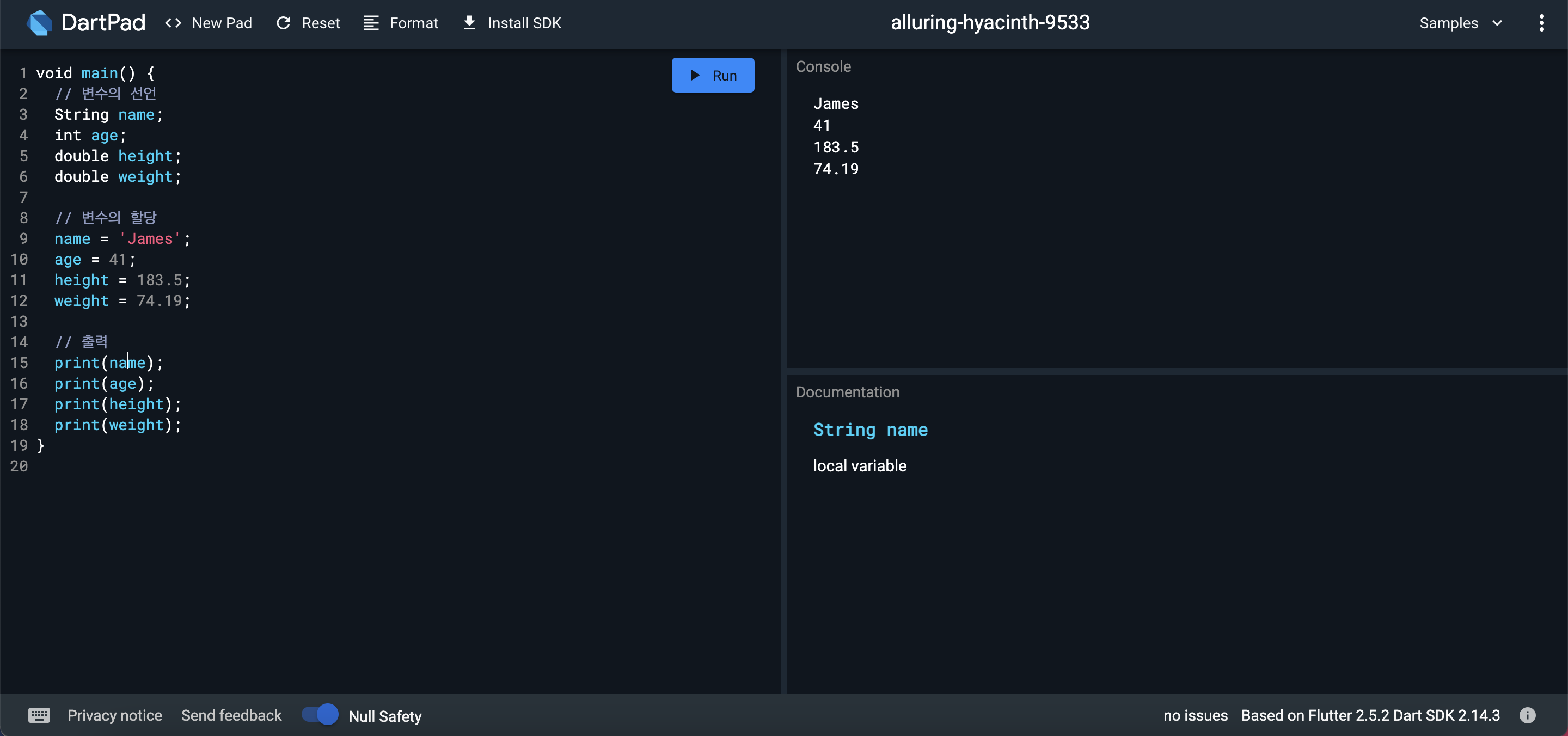The width and height of the screenshot is (1568, 736).
Task: Click the DartPad logo icon
Action: coord(40,23)
